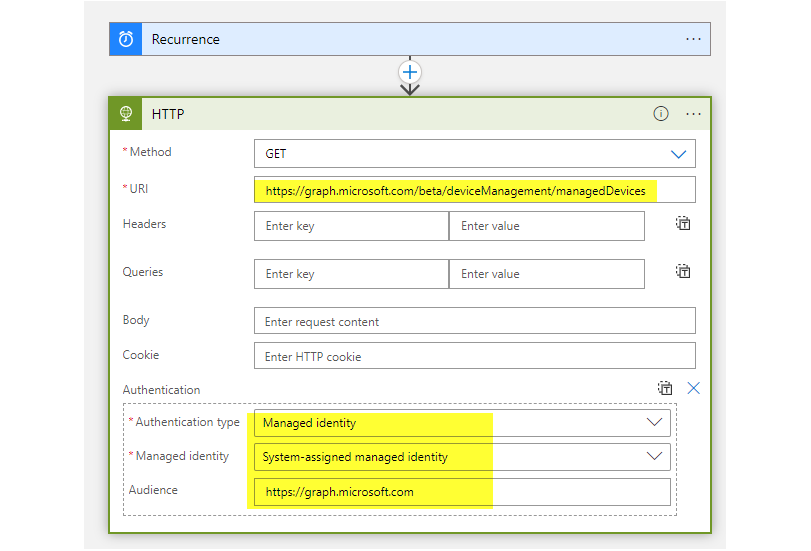Screen dimensions: 811x551
Task: Expand the Recurrence trigger card
Action: (410, 39)
